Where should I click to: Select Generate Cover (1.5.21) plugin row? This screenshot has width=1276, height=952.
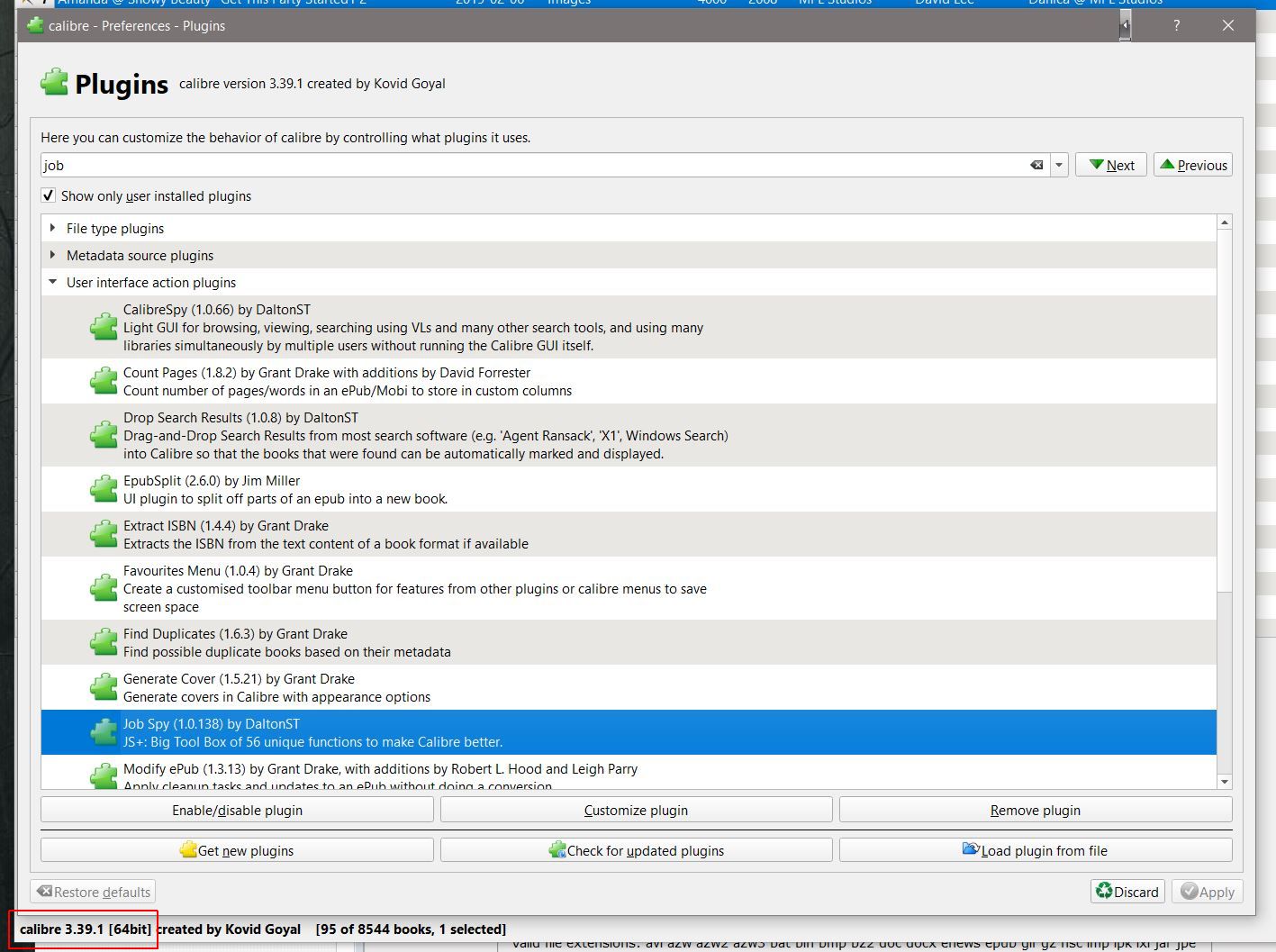click(x=629, y=687)
